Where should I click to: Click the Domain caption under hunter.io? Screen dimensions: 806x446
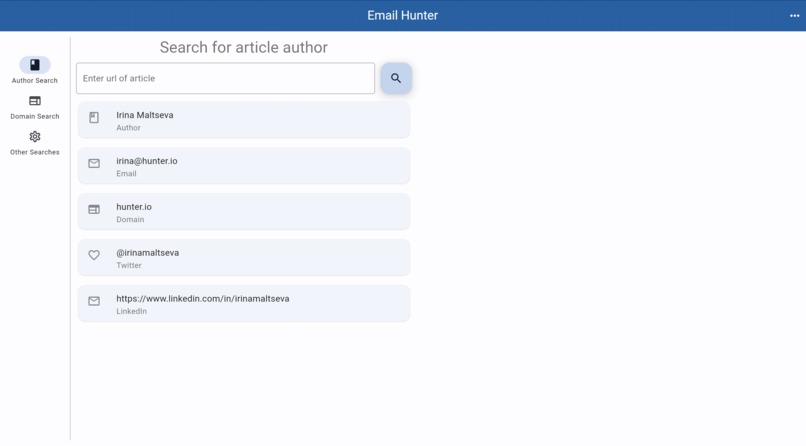[x=130, y=219]
